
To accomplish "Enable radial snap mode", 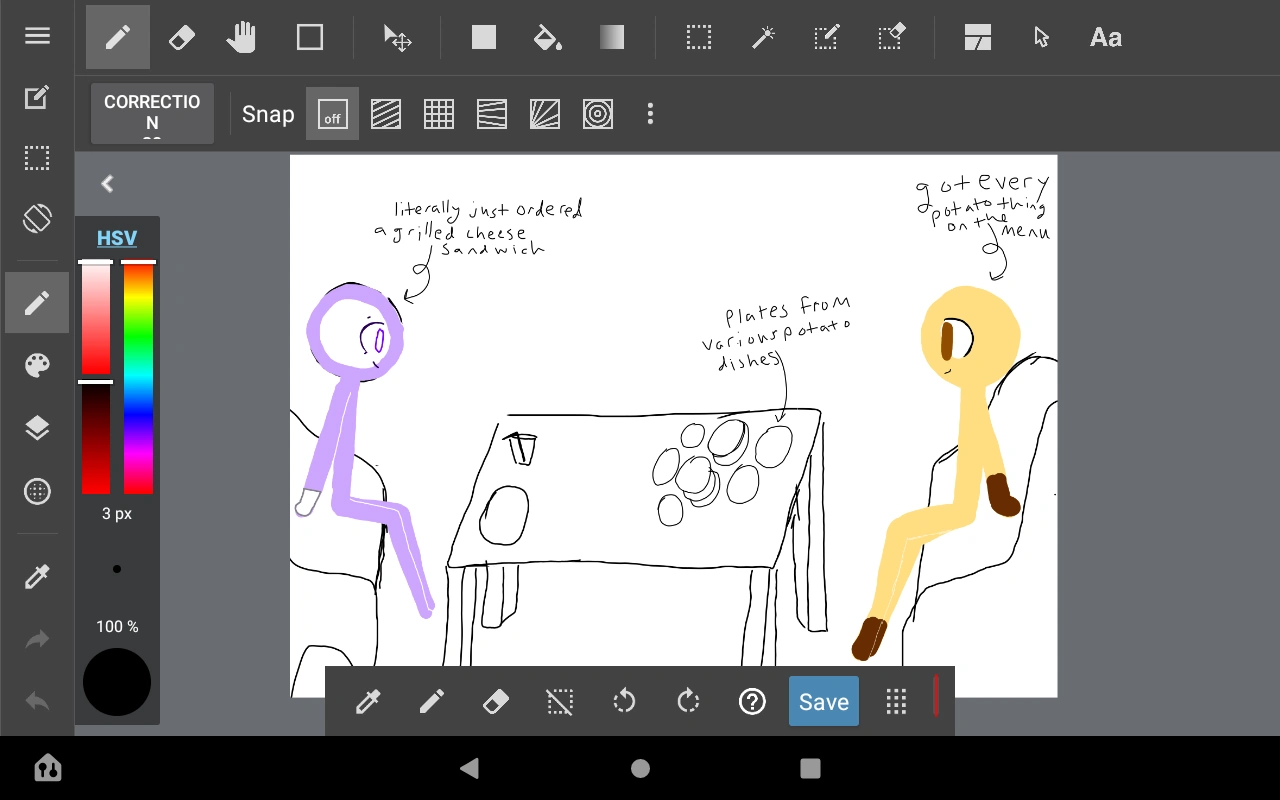I will 598,113.
